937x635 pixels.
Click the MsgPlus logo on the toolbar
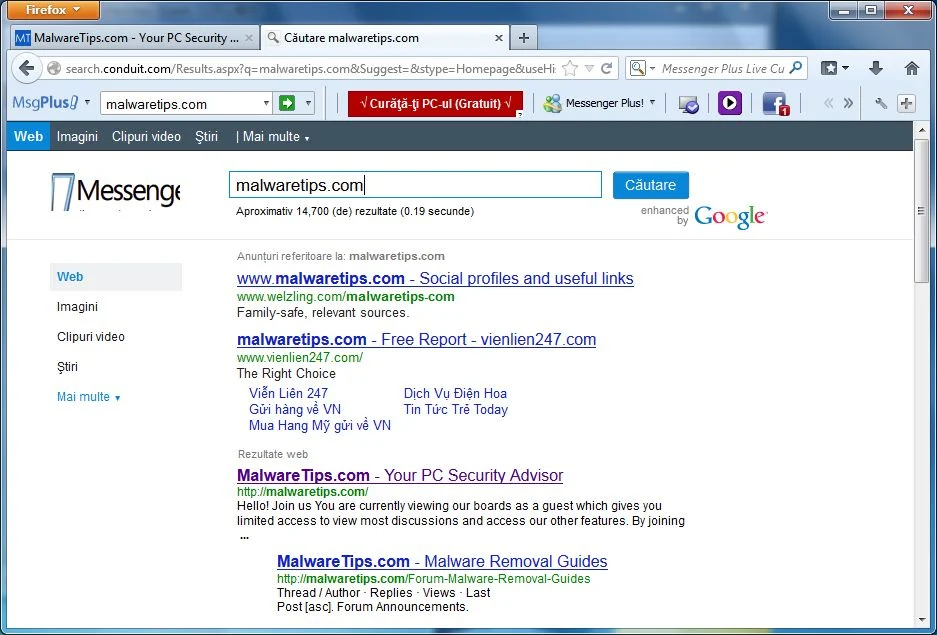pyautogui.click(x=45, y=103)
